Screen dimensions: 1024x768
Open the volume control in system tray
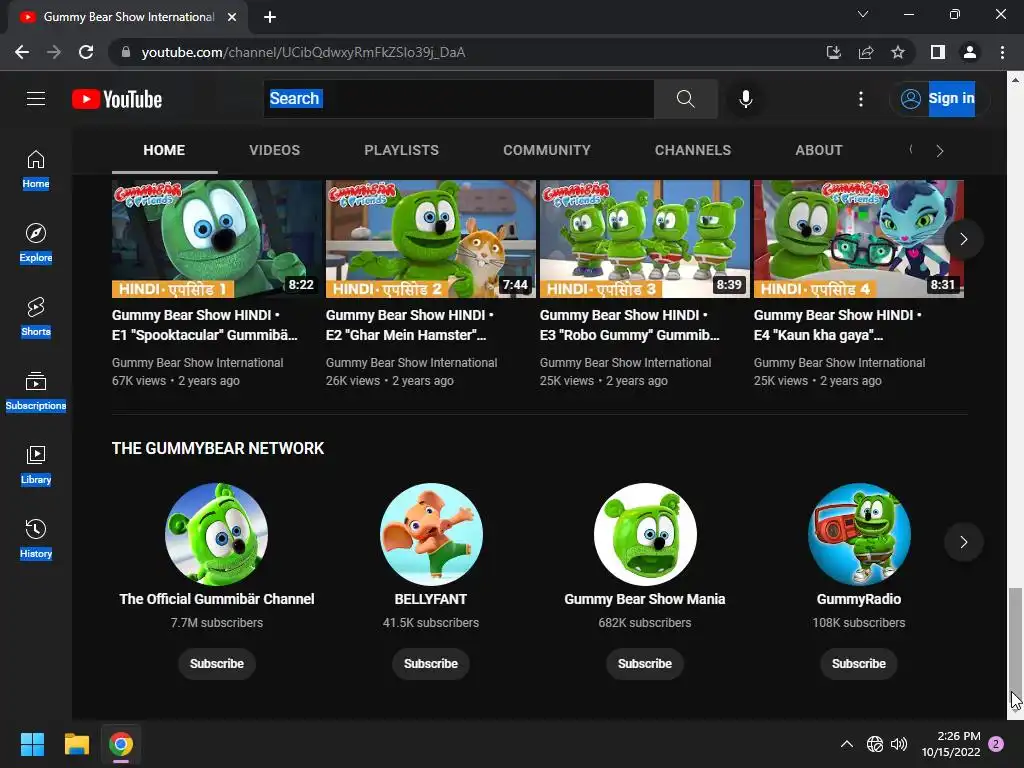tap(899, 744)
